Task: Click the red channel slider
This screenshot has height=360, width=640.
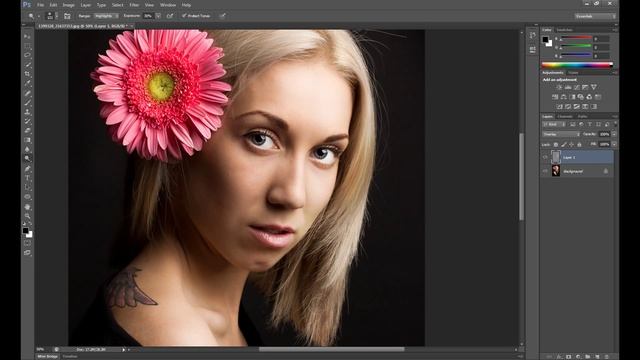Action: pos(576,39)
